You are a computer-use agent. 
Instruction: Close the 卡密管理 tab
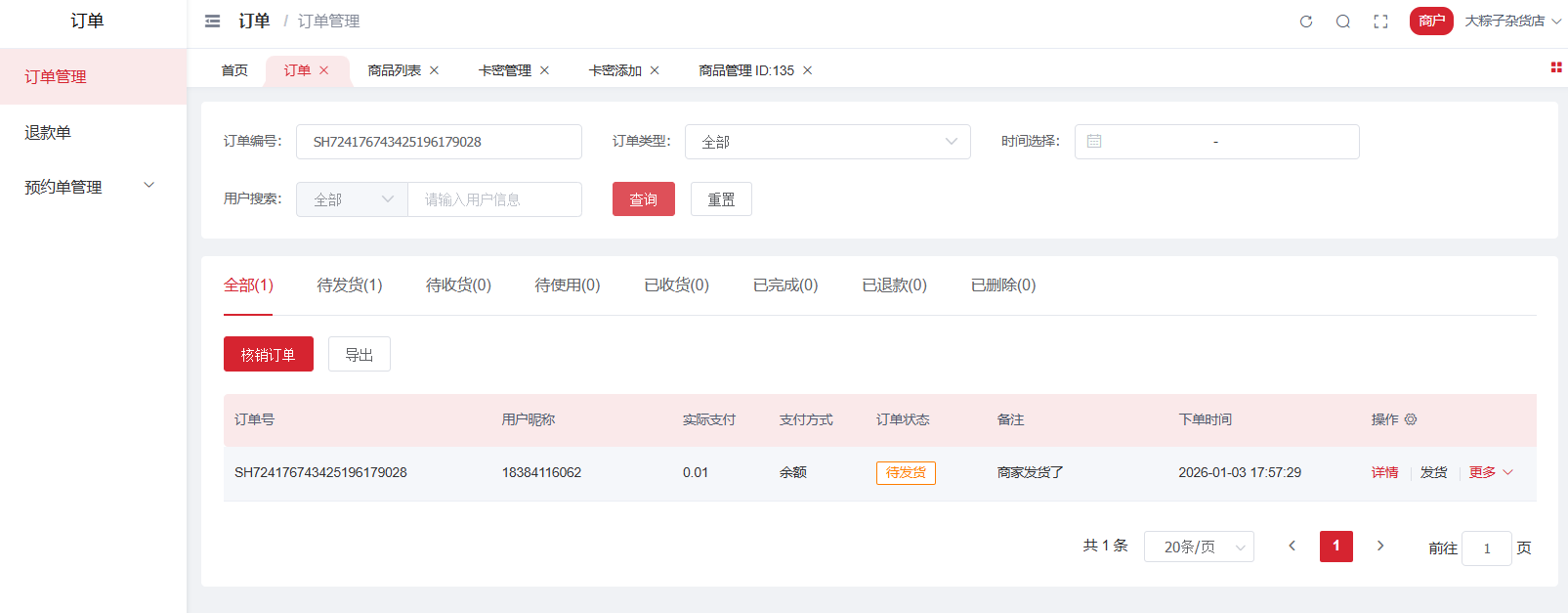point(545,70)
